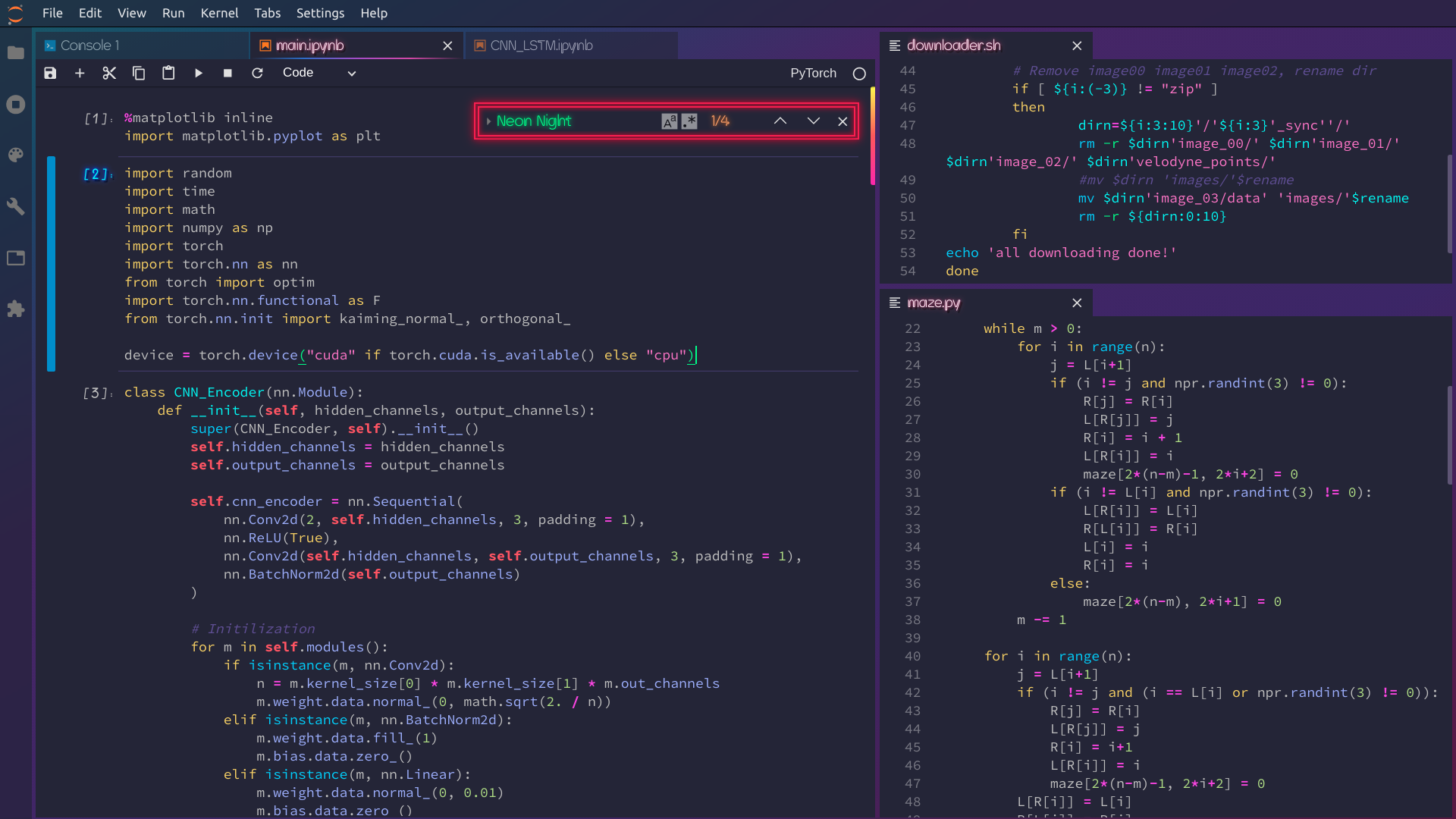This screenshot has width=1456, height=819.
Task: Toggle match case in the search box
Action: pos(669,121)
